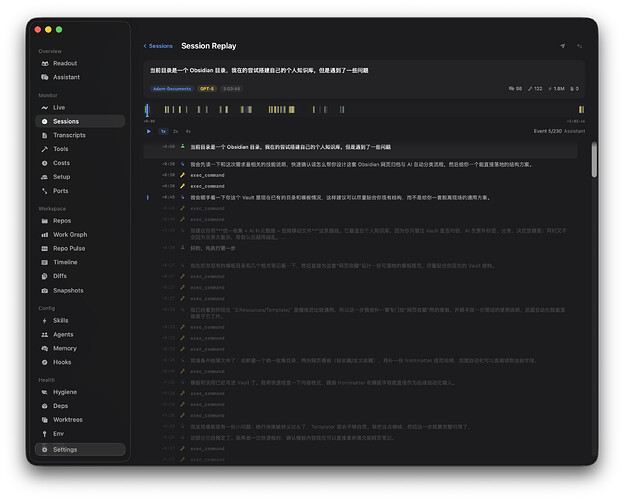Set playback speed to 4x
The width and height of the screenshot is (624, 500).
188,131
